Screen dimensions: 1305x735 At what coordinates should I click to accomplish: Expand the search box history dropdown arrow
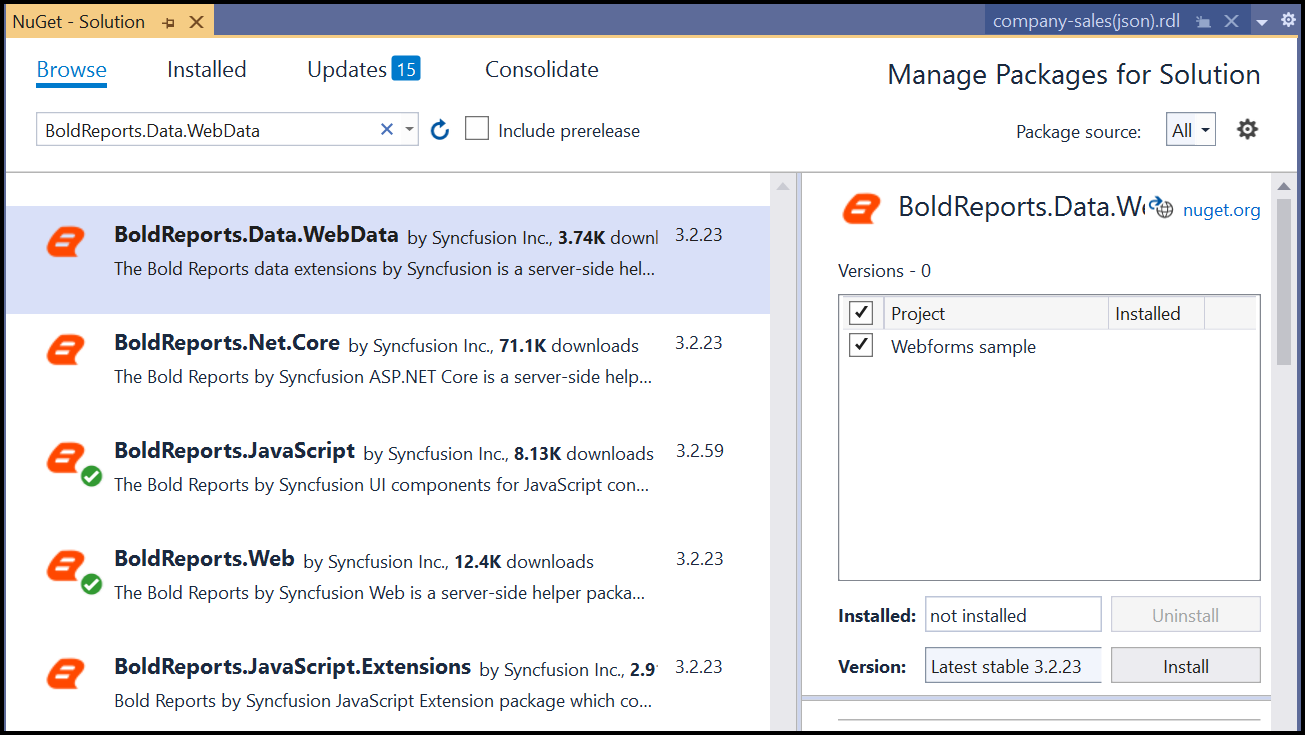click(x=409, y=129)
